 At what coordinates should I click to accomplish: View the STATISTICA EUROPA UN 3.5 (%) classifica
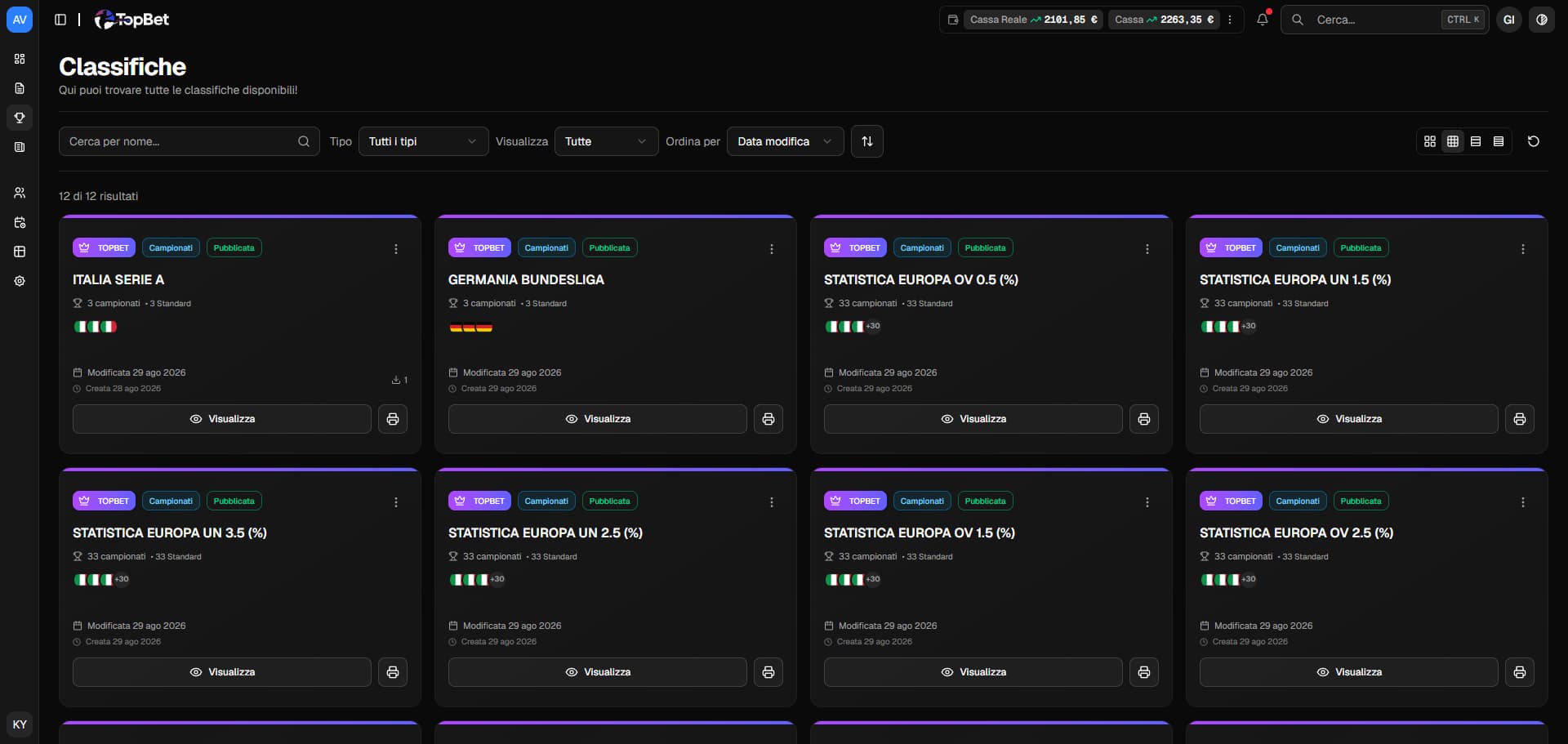222,672
